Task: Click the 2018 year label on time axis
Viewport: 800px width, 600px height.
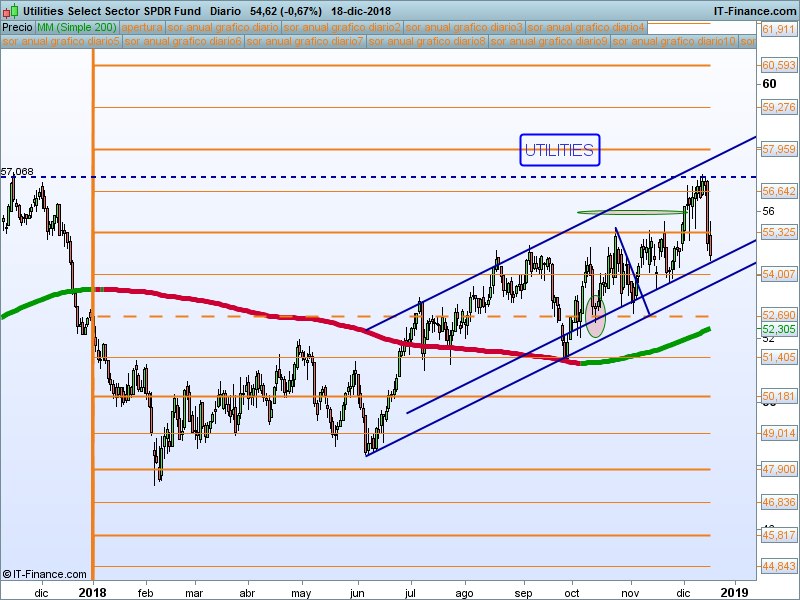Action: tap(92, 591)
